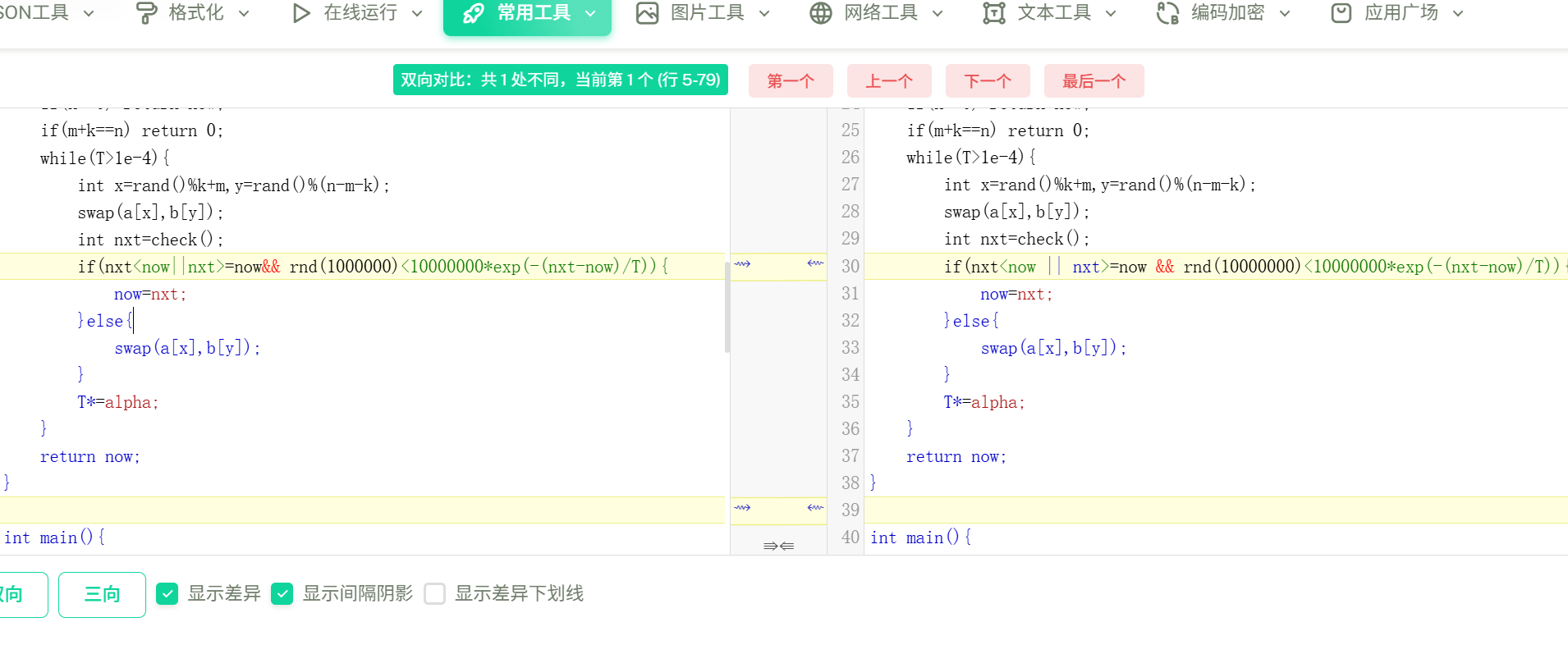Viewport: 1568px width, 645px height.
Task: Click the 文本工具 text frame icon
Action: click(x=994, y=13)
